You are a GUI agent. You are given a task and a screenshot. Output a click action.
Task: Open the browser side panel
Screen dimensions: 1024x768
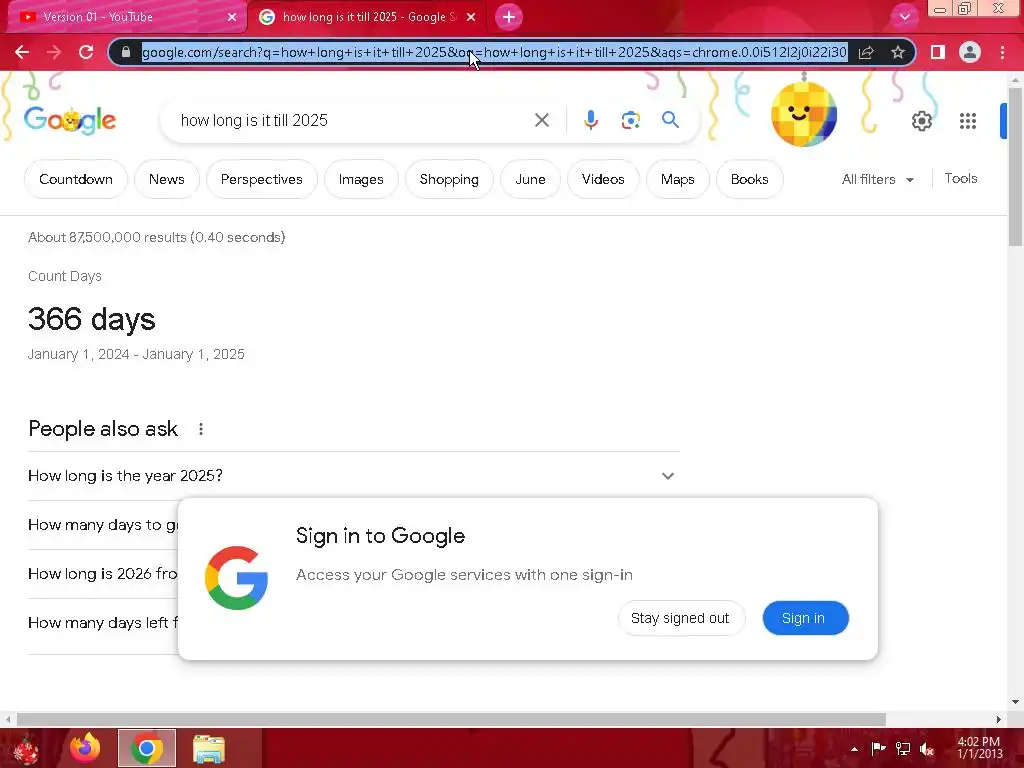click(937, 52)
